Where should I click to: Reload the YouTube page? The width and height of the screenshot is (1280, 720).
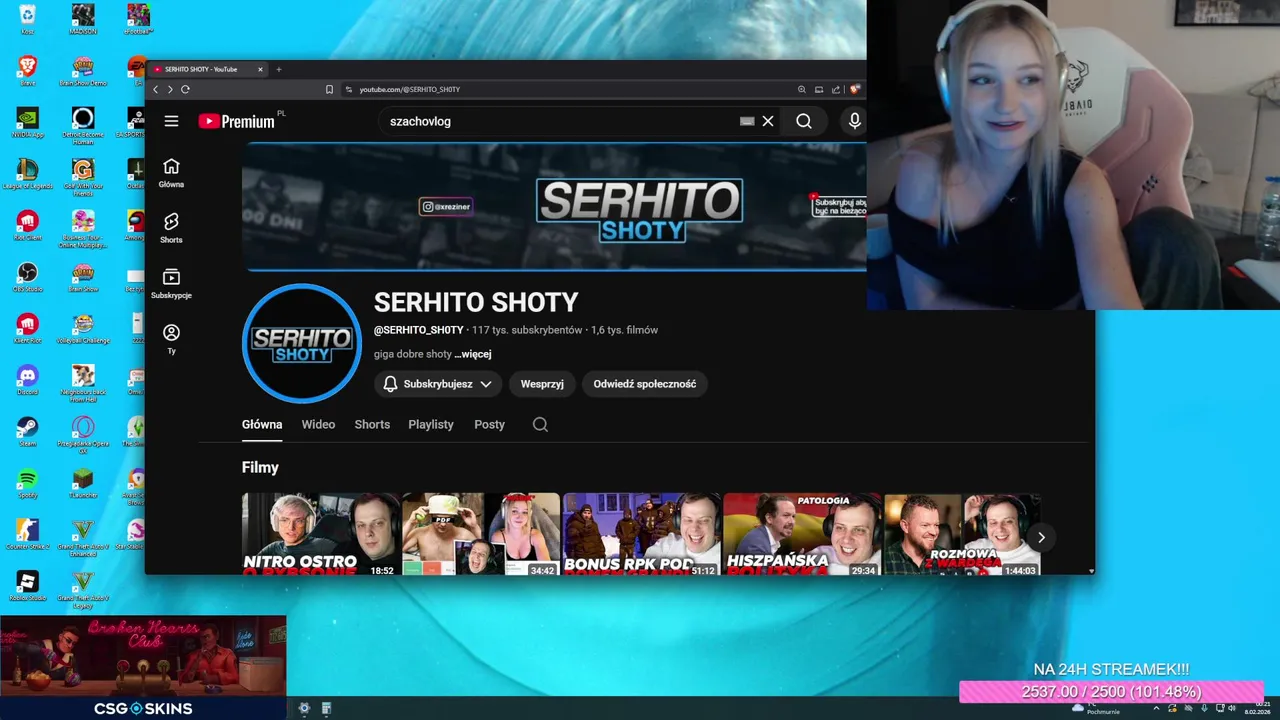pyautogui.click(x=185, y=89)
